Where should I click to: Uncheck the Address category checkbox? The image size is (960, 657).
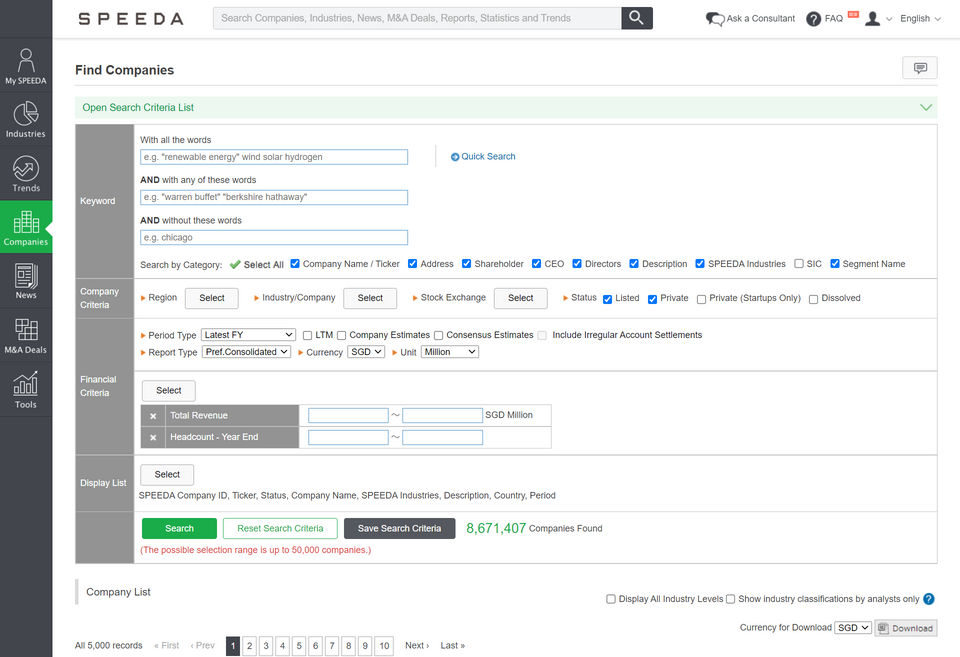[x=413, y=264]
